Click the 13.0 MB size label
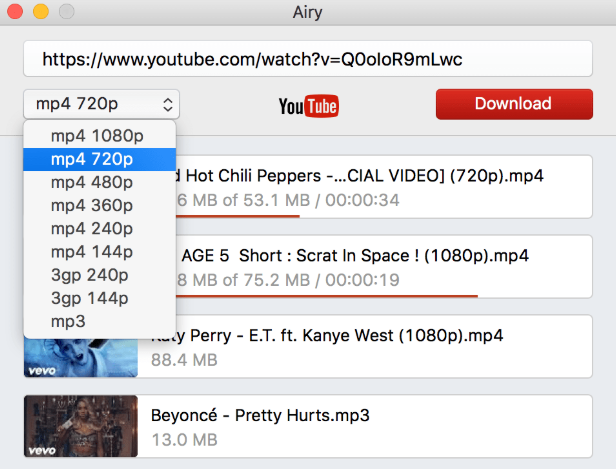616x469 pixels. tap(184, 440)
